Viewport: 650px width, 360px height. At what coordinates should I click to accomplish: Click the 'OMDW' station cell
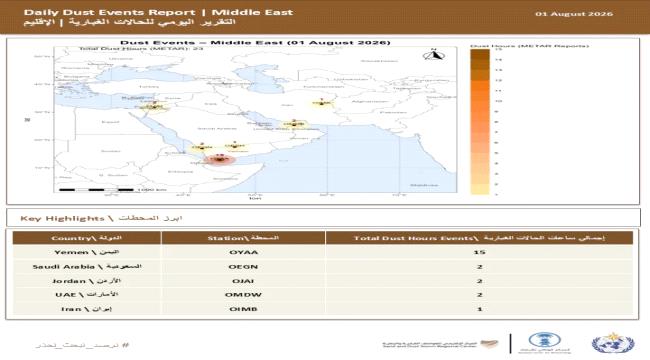[243, 295]
